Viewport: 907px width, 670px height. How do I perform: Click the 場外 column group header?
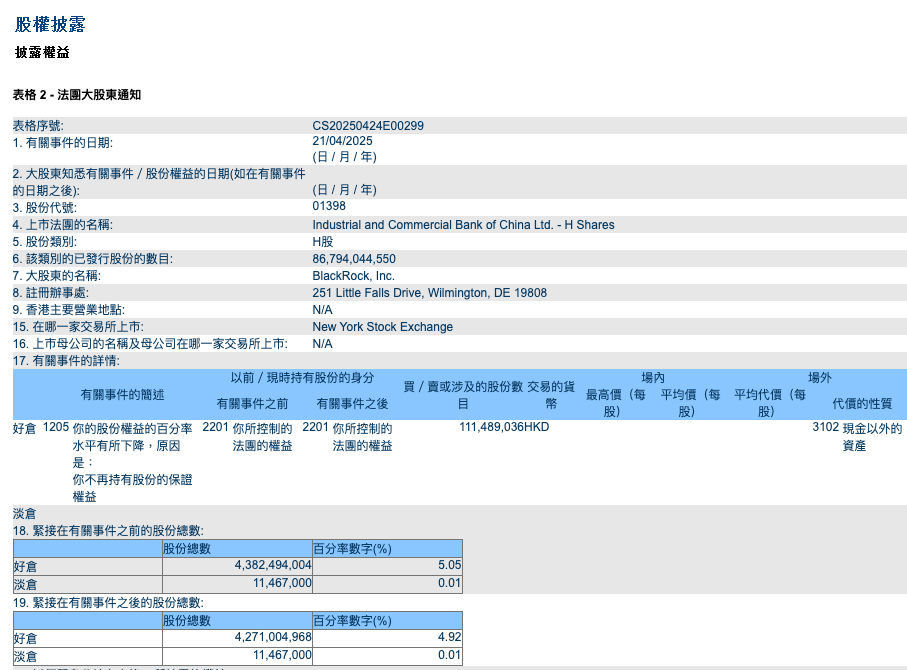[x=820, y=378]
